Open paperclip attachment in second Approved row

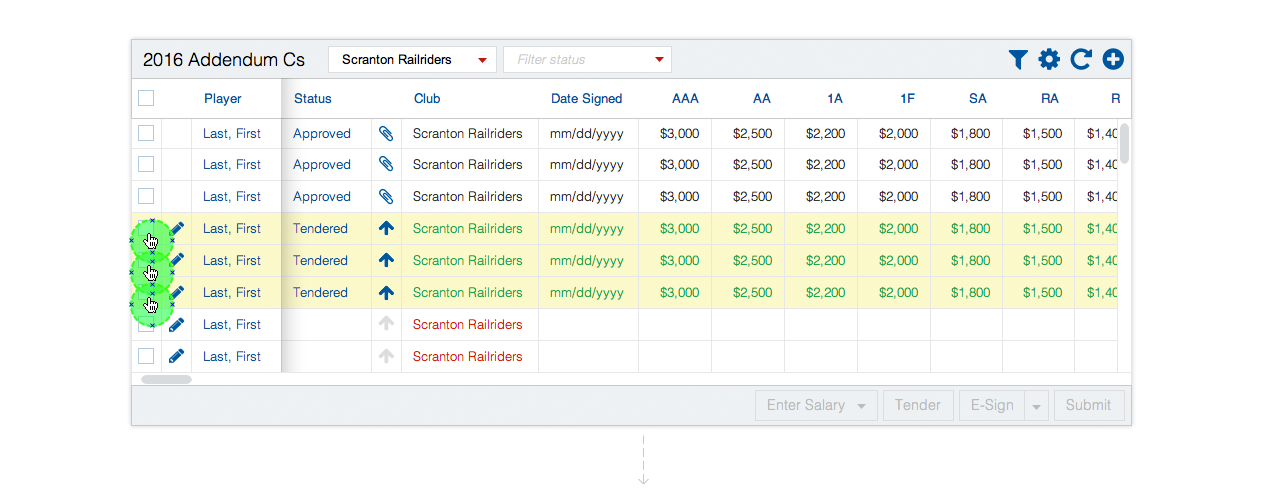(x=386, y=164)
